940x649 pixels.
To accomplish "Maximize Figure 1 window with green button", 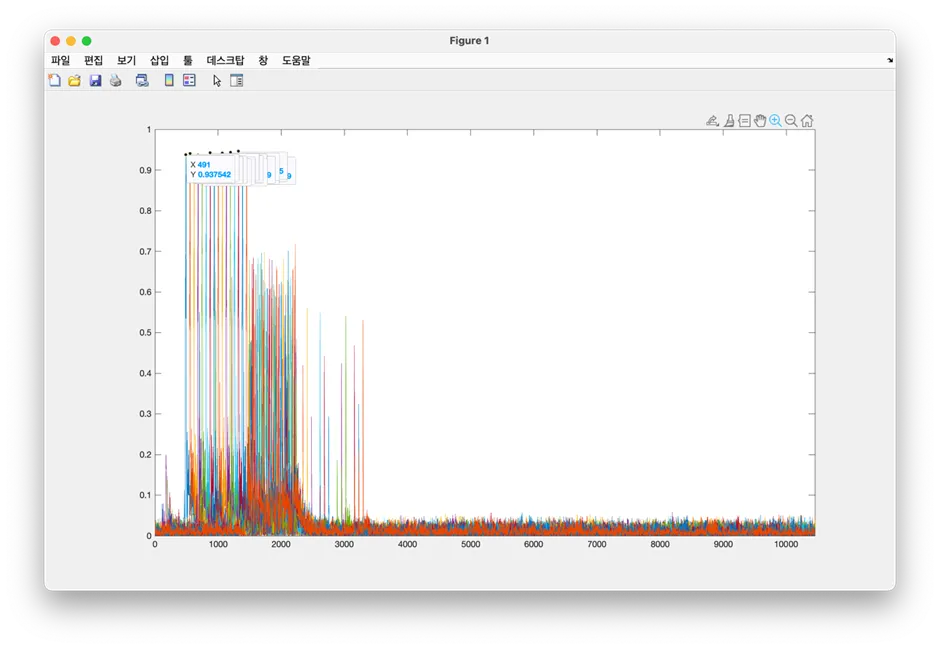I will click(x=86, y=41).
